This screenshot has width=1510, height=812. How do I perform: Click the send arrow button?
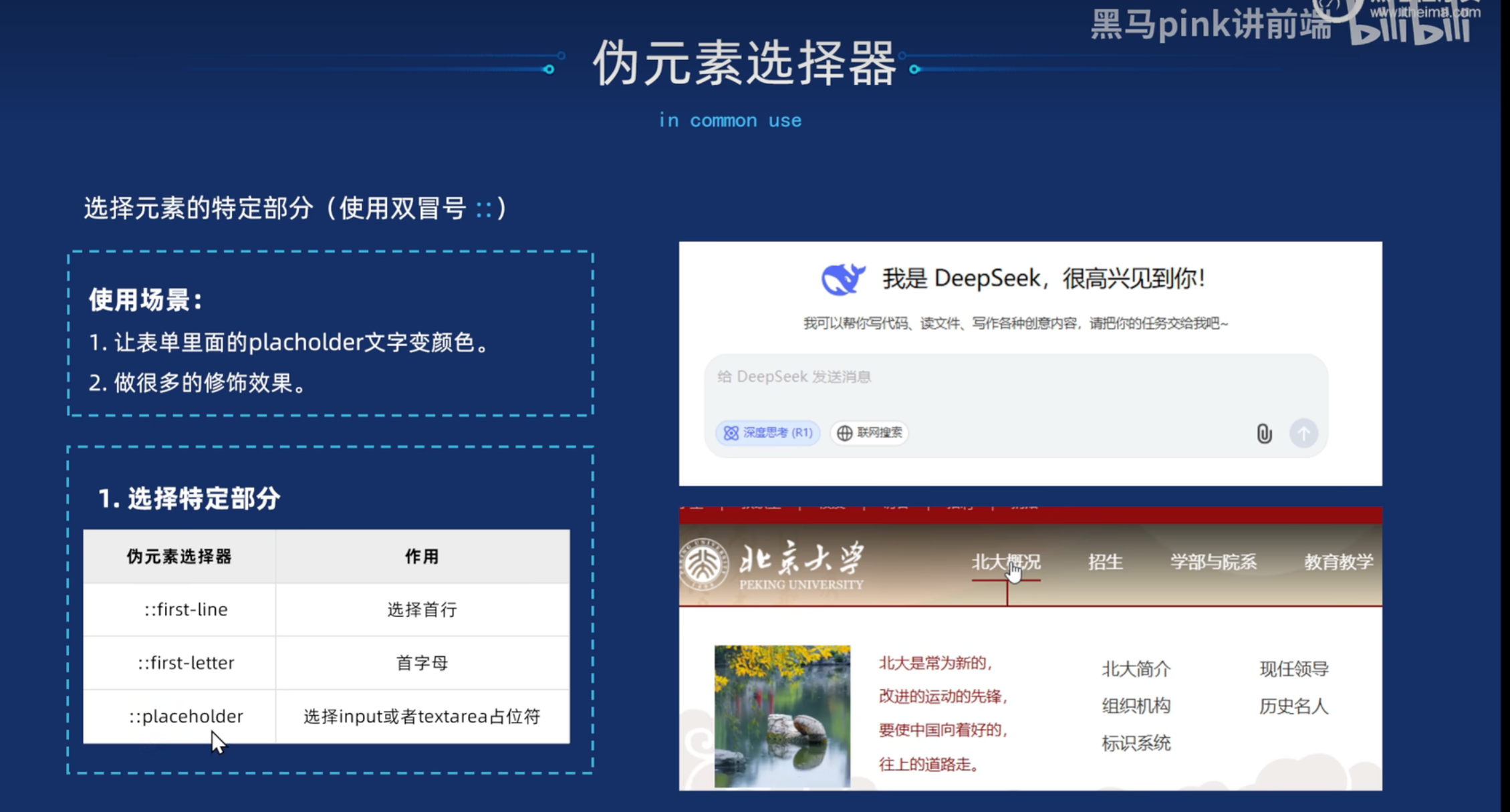click(x=1303, y=434)
